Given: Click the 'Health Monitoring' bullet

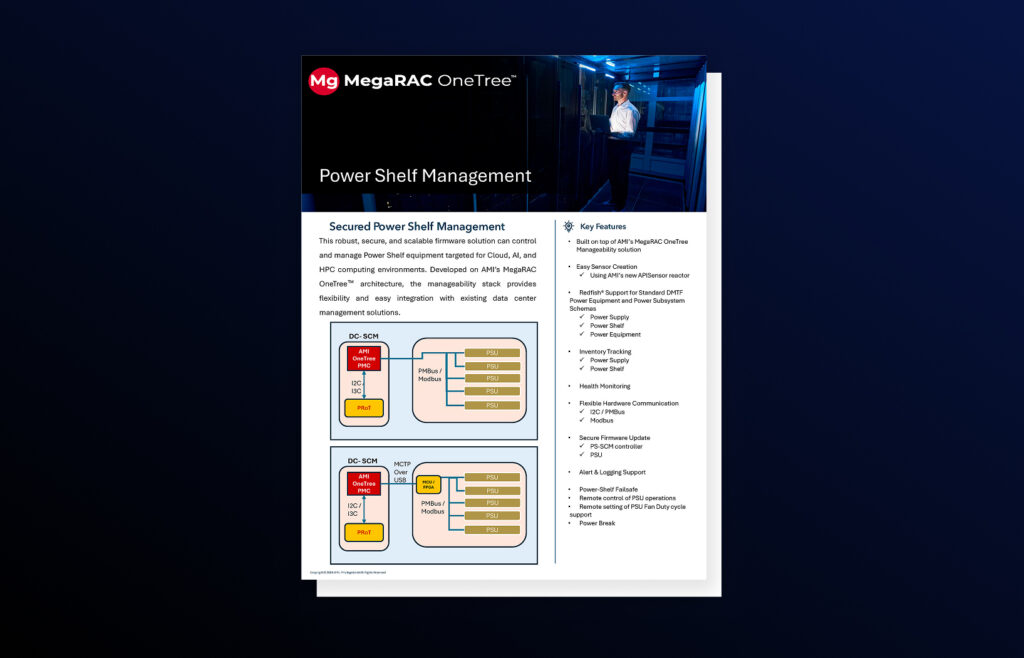Looking at the screenshot, I should [605, 386].
